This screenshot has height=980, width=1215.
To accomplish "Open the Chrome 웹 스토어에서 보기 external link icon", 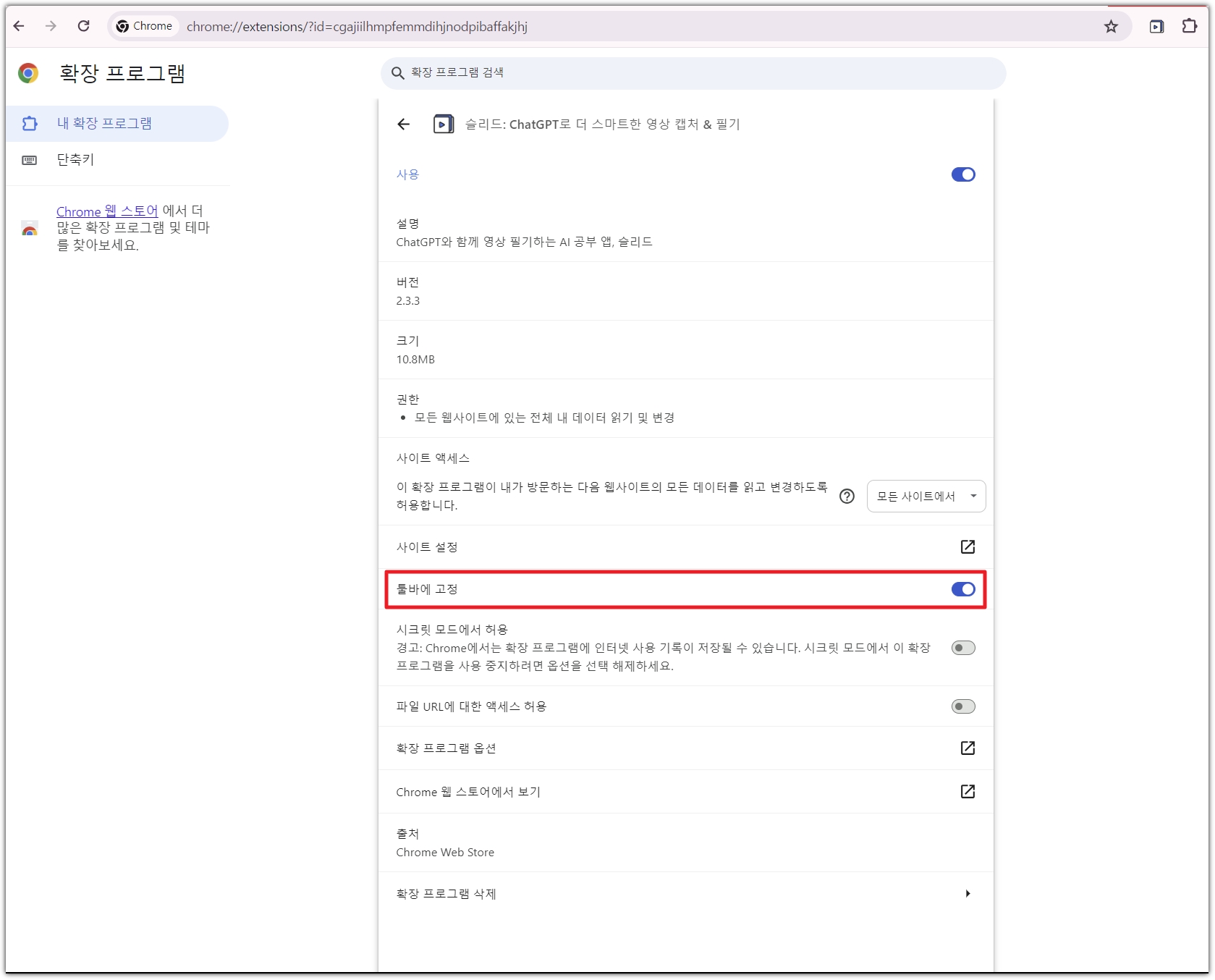I will [968, 792].
